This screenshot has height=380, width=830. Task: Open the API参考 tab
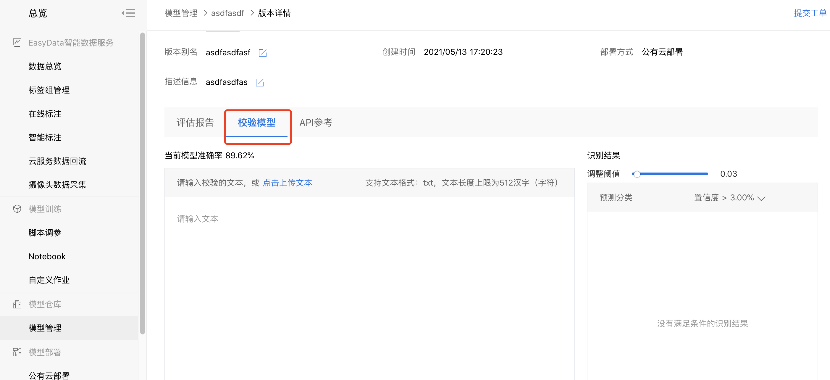tap(316, 123)
